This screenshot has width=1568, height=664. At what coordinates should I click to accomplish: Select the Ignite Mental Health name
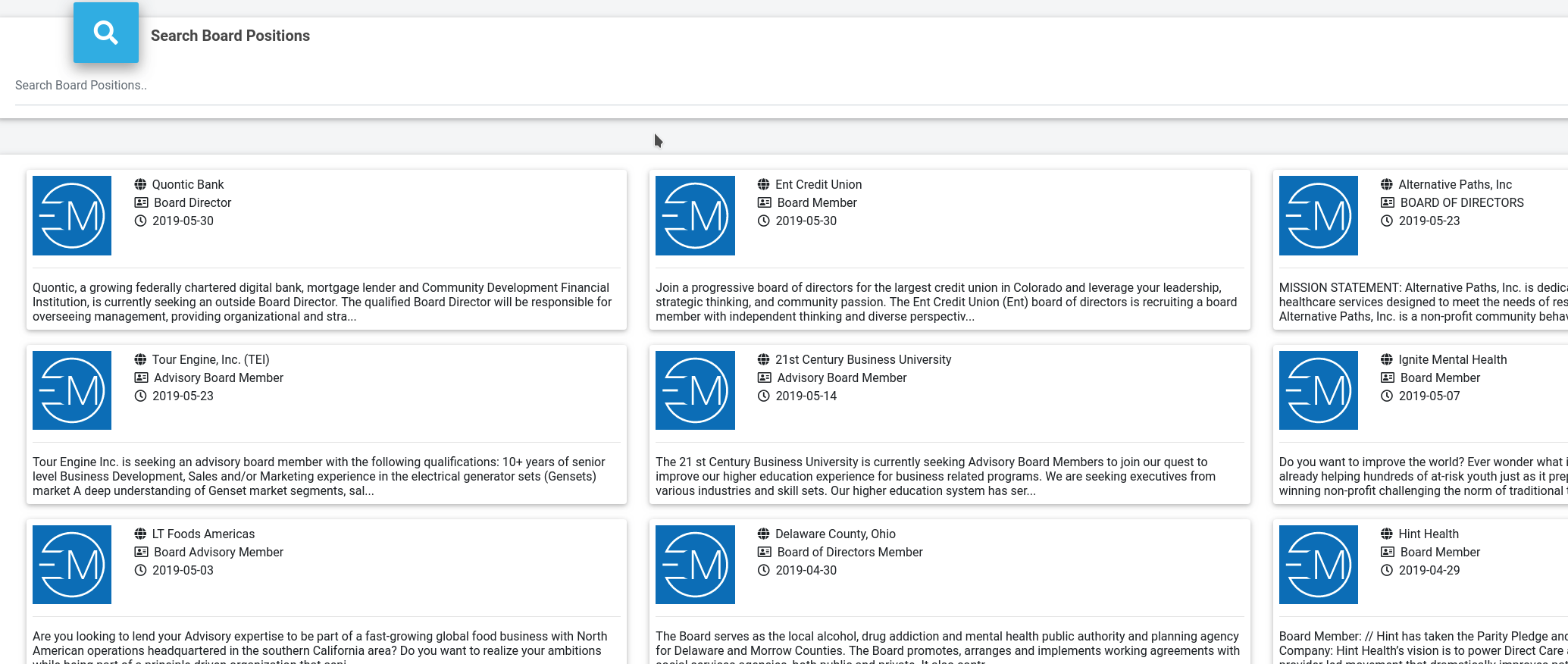point(1453,359)
